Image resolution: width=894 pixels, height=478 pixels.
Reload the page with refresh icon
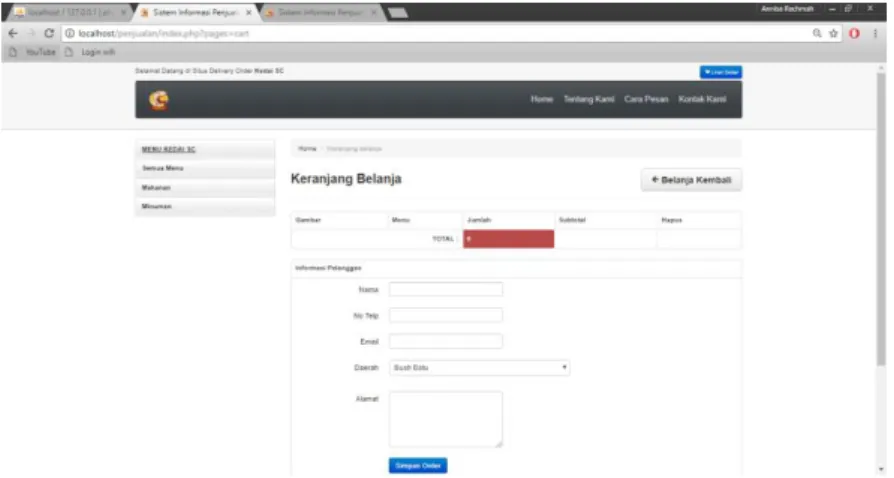click(49, 34)
